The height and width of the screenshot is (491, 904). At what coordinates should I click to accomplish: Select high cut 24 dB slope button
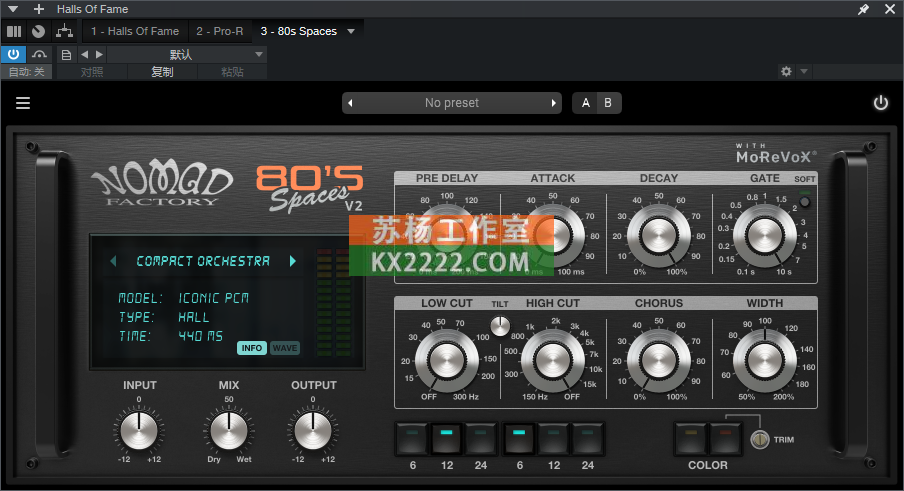pos(587,439)
